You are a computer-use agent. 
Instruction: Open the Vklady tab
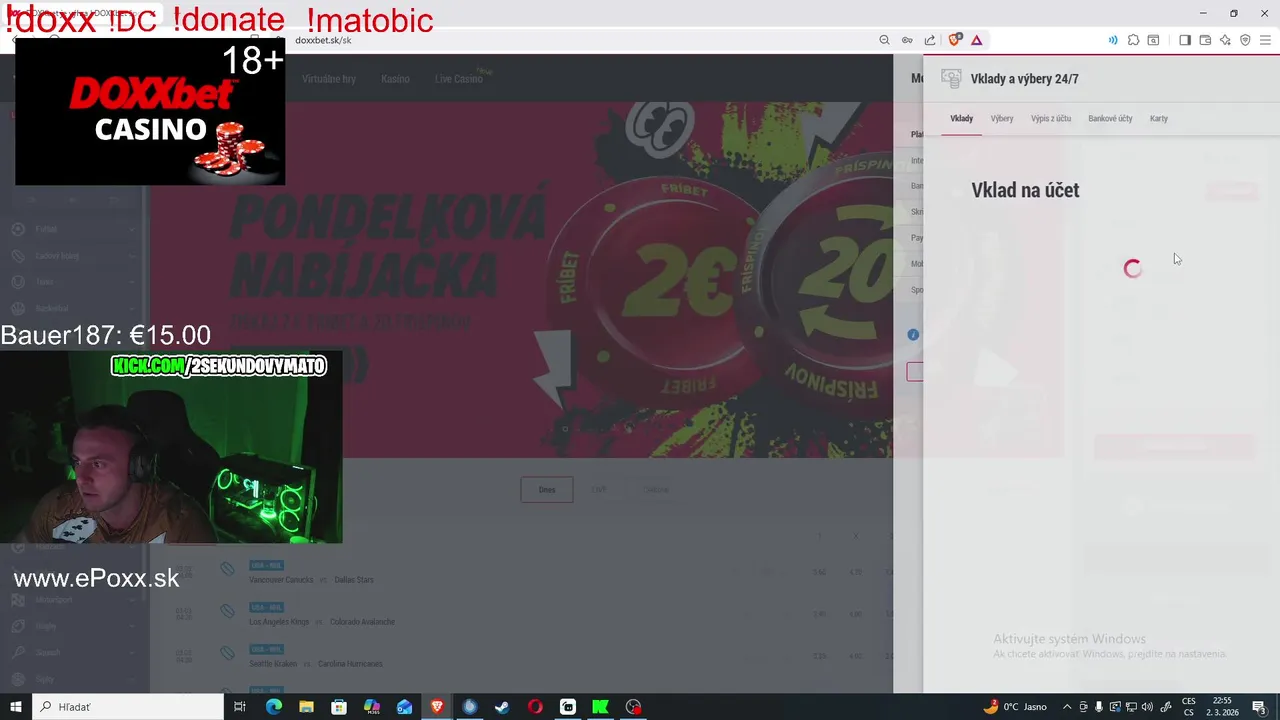(x=961, y=118)
